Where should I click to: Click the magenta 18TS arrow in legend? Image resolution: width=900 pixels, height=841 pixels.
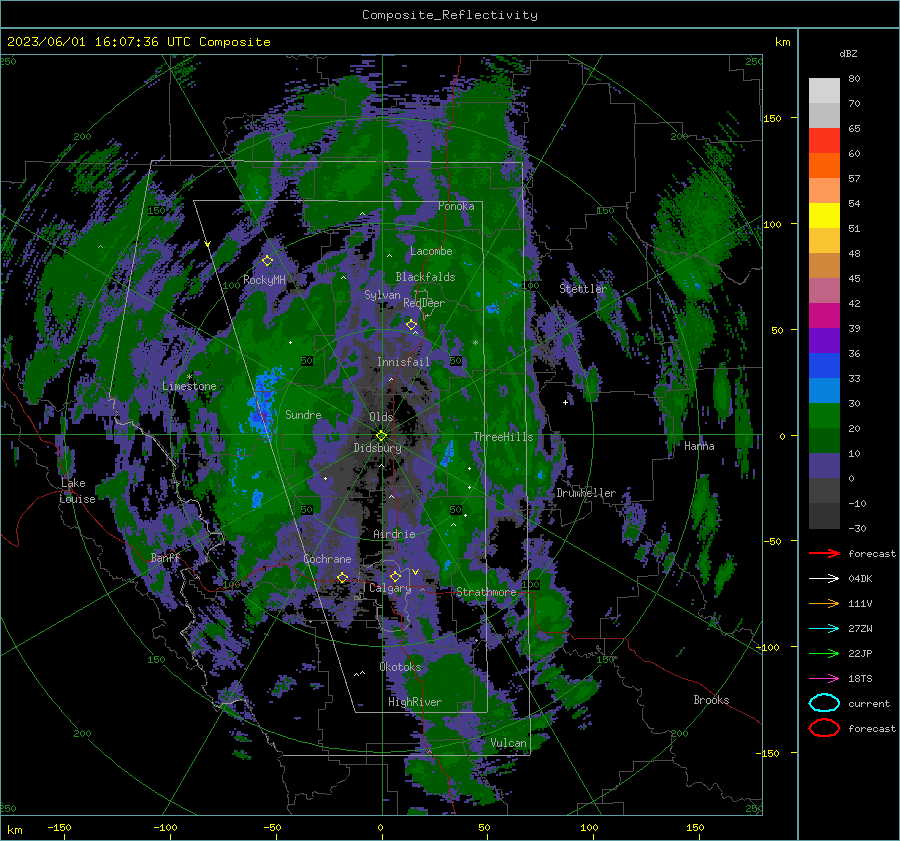(x=824, y=679)
